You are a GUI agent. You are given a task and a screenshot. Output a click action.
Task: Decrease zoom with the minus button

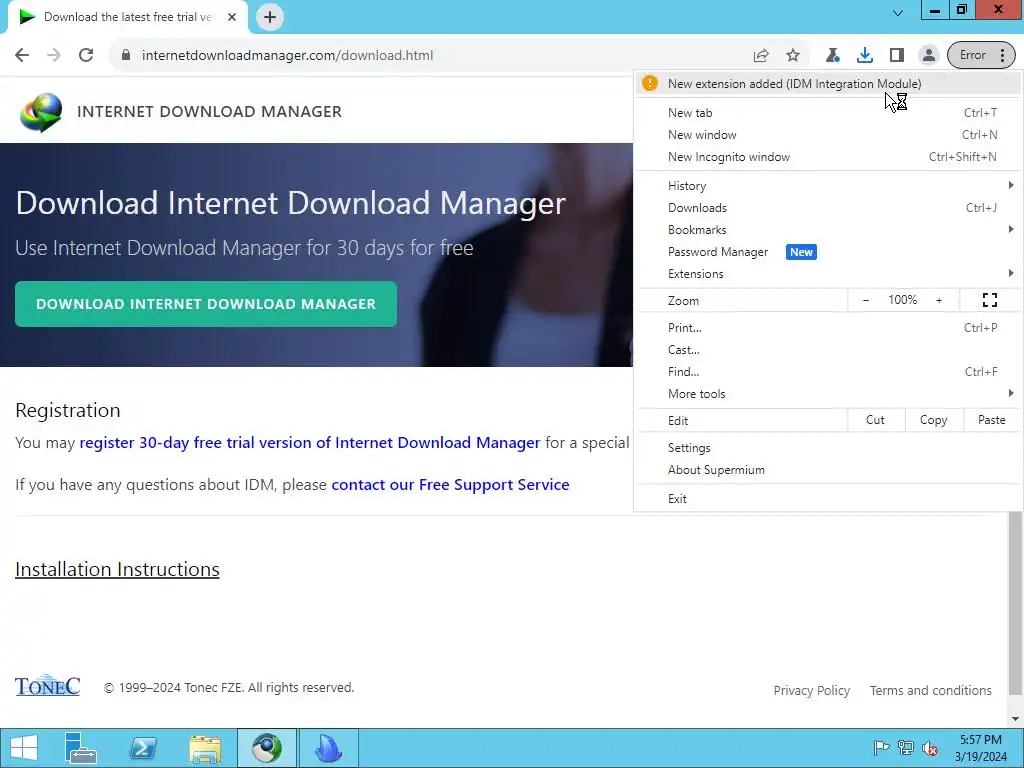click(x=866, y=300)
